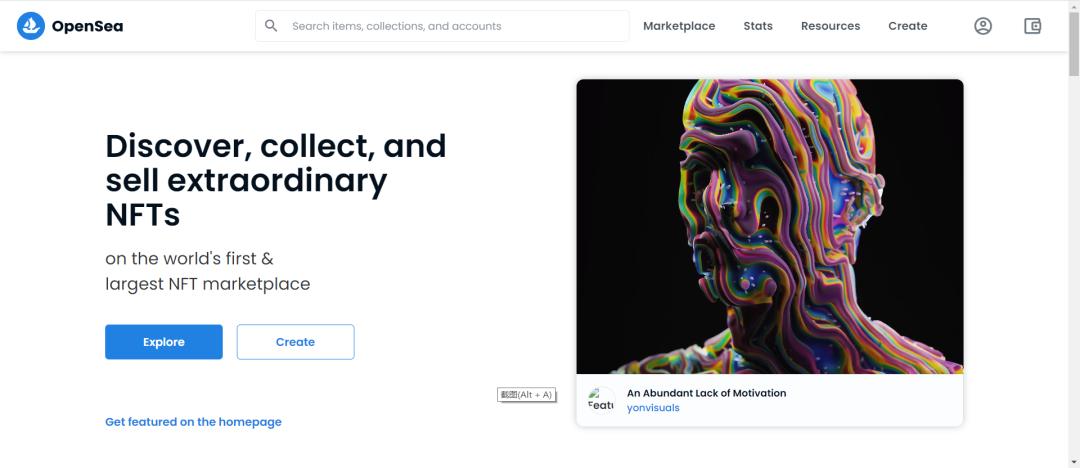Viewport: 1080px width, 468px height.
Task: Click the scrollbar up arrow
Action: tap(1074, 6)
